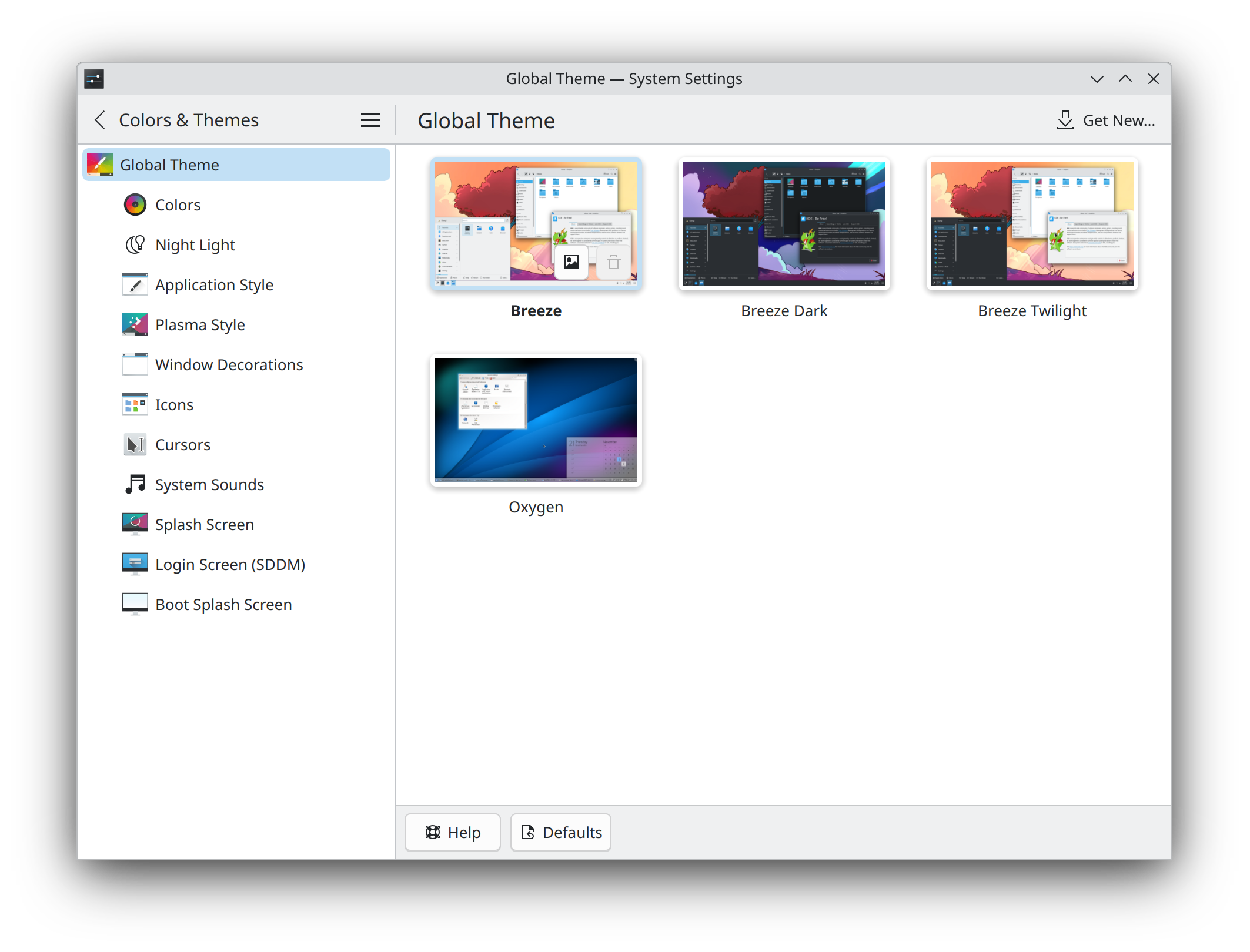Click the trash icon on Breeze thumbnail
Image resolution: width=1250 pixels, height=952 pixels.
[614, 262]
